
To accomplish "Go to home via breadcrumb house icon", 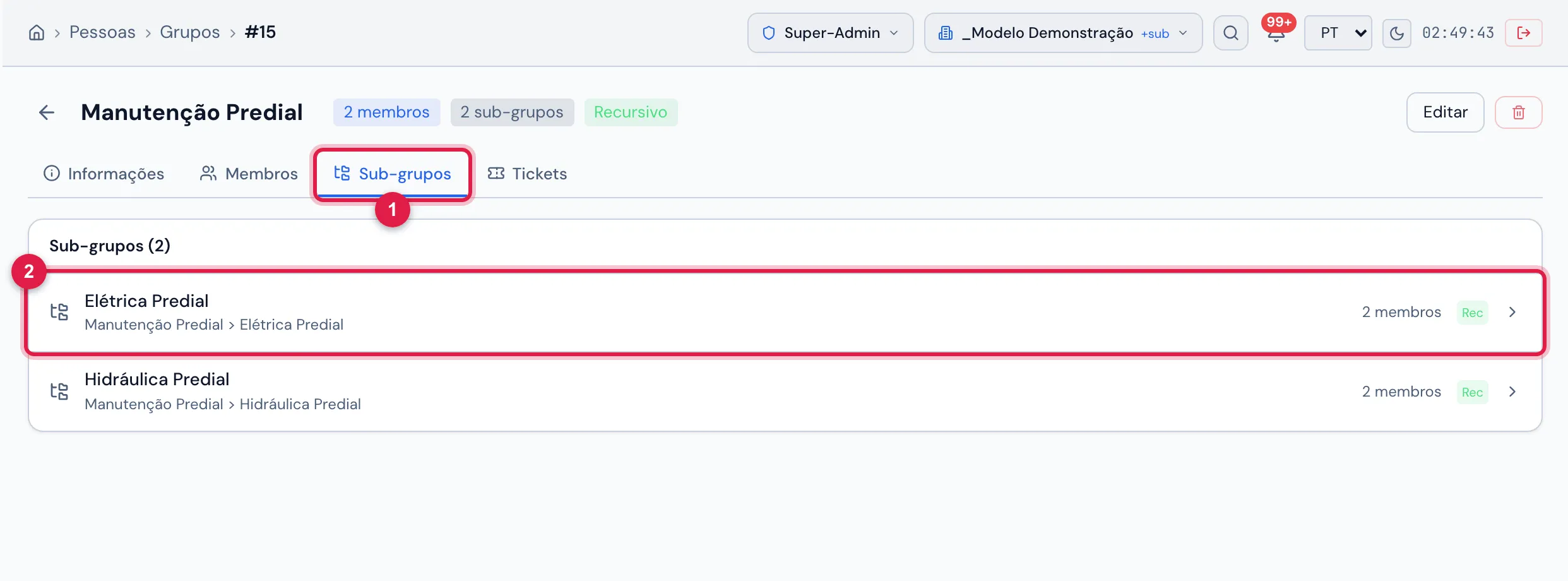I will tap(37, 32).
